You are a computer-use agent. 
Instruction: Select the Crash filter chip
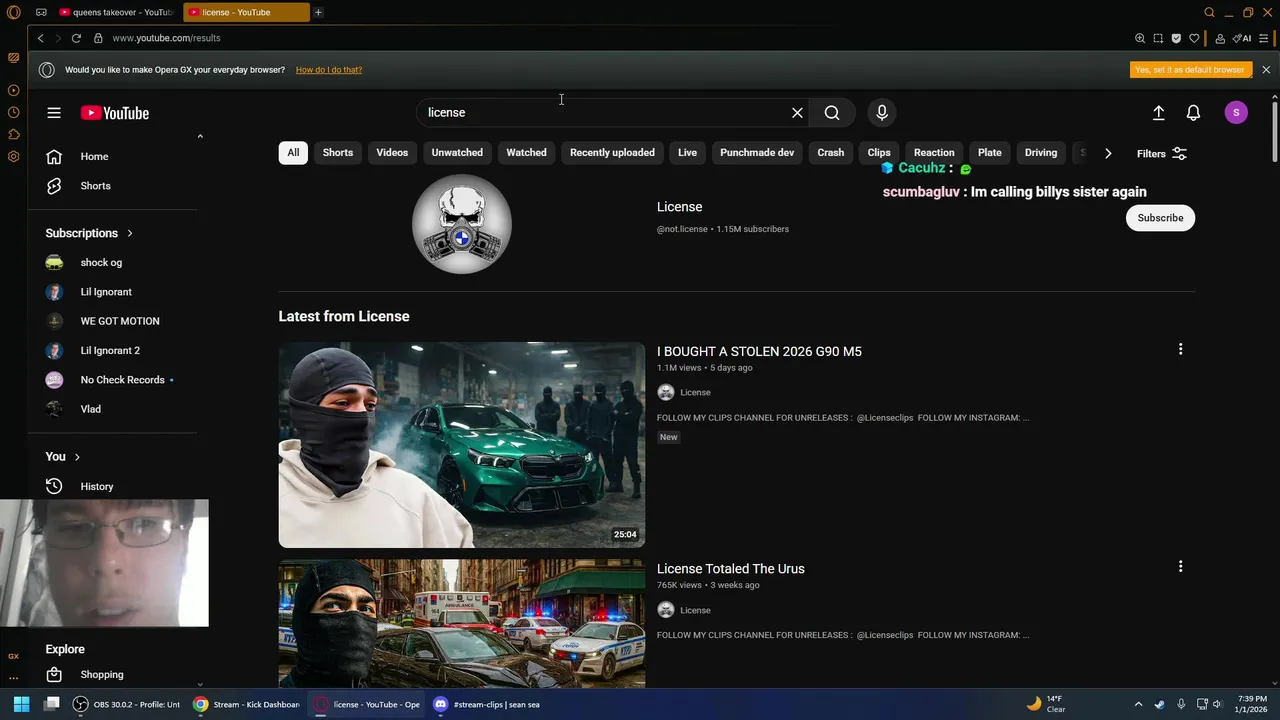[831, 153]
